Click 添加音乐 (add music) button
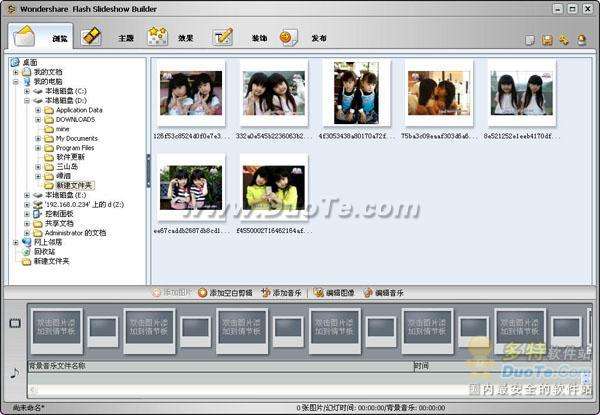600x415 pixels. coord(280,293)
